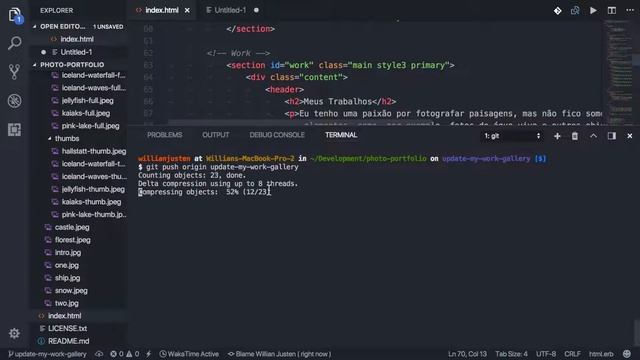Click the git diamond icon in editor toolbar
640x360 pixels.
[x=558, y=11]
